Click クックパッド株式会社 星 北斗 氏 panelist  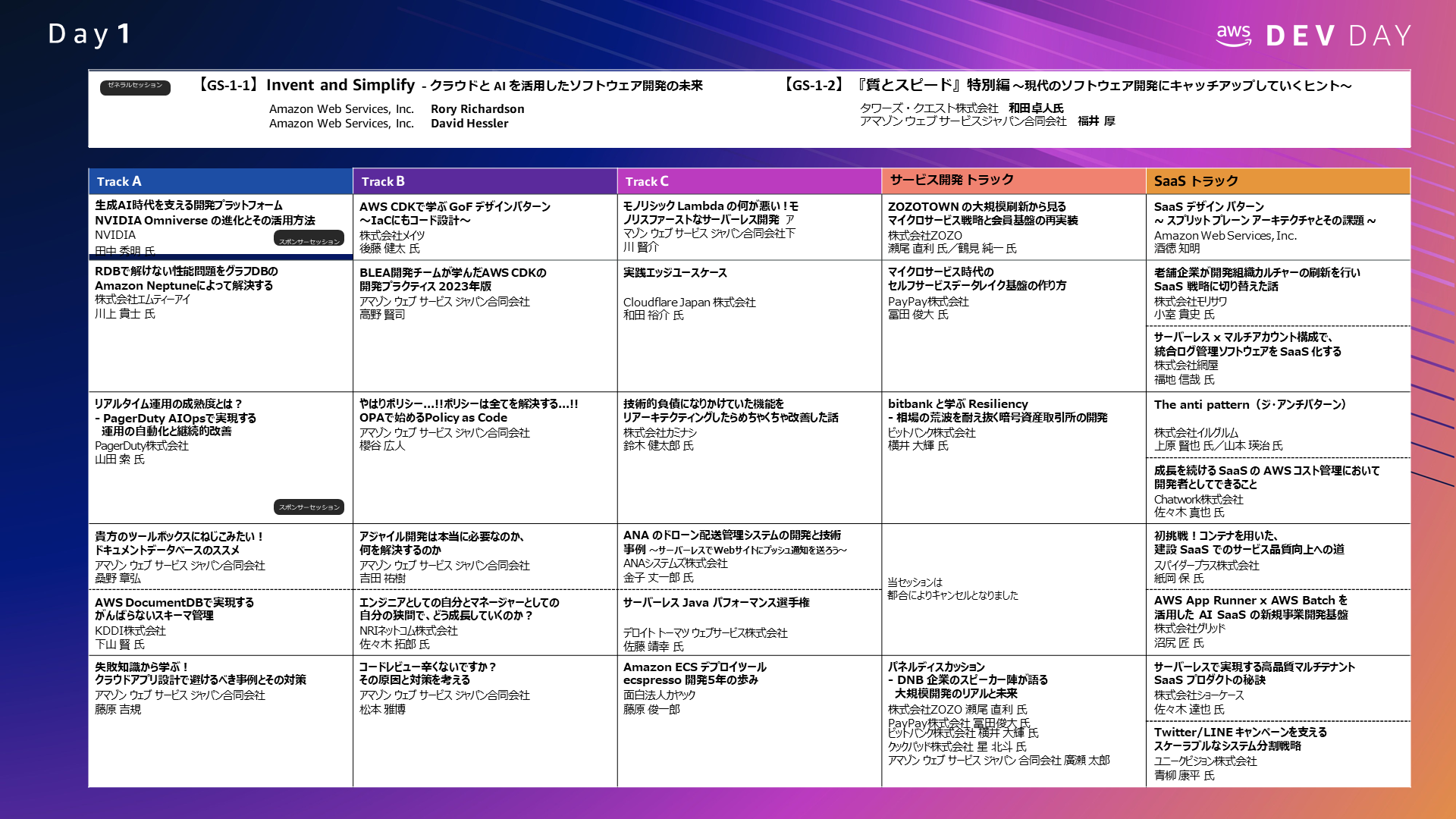(x=957, y=747)
